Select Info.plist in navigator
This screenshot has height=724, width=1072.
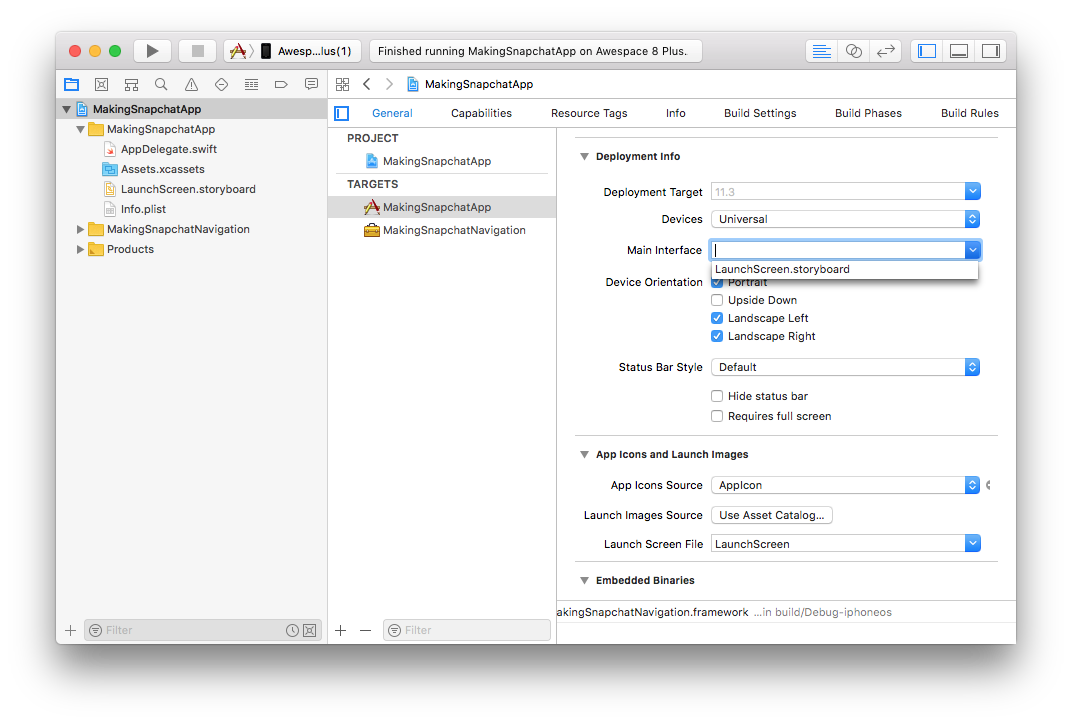click(144, 209)
